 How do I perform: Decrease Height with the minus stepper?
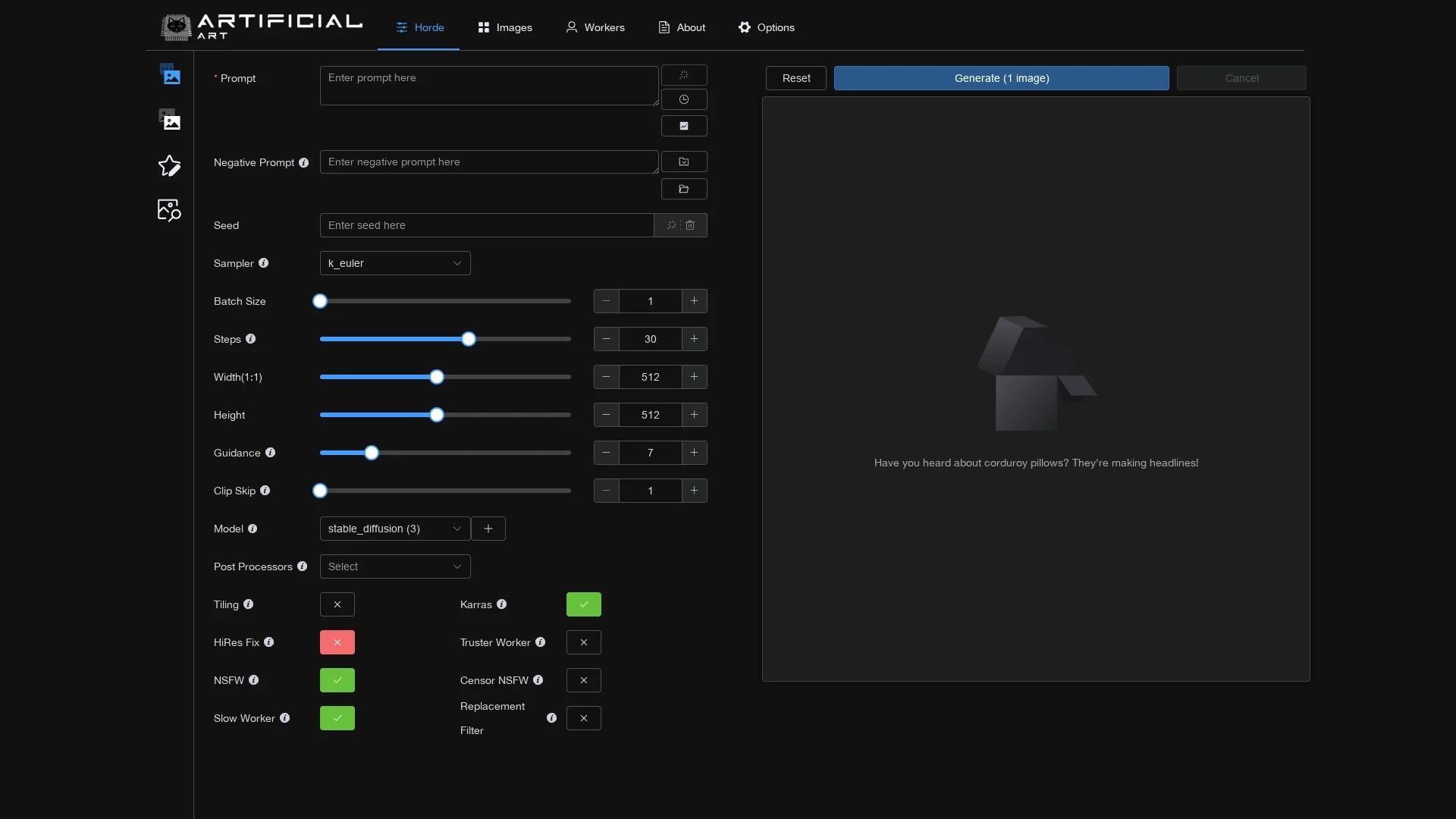(x=607, y=415)
